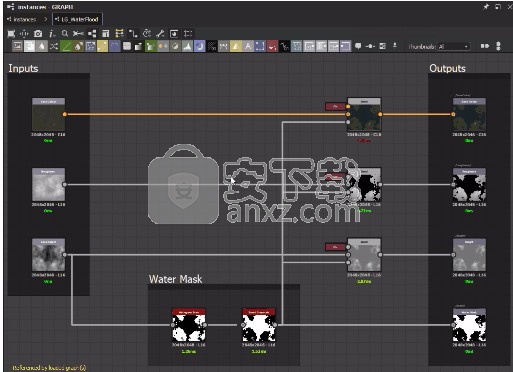
Task: Click the yellow gradient arrow node icon
Action: tap(102, 46)
